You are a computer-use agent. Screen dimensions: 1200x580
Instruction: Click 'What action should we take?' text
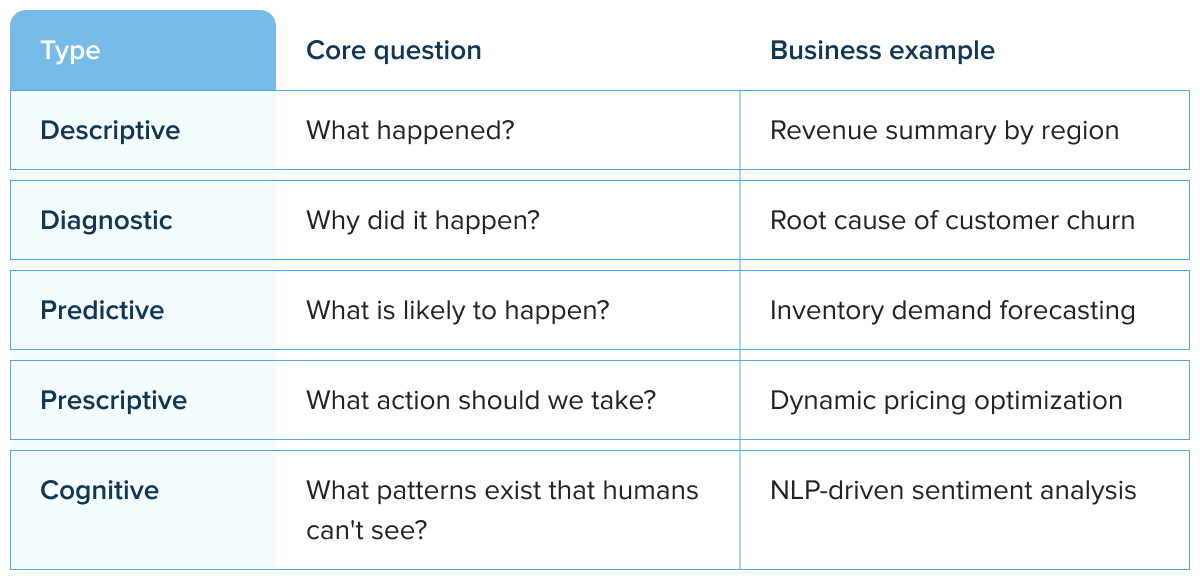480,401
